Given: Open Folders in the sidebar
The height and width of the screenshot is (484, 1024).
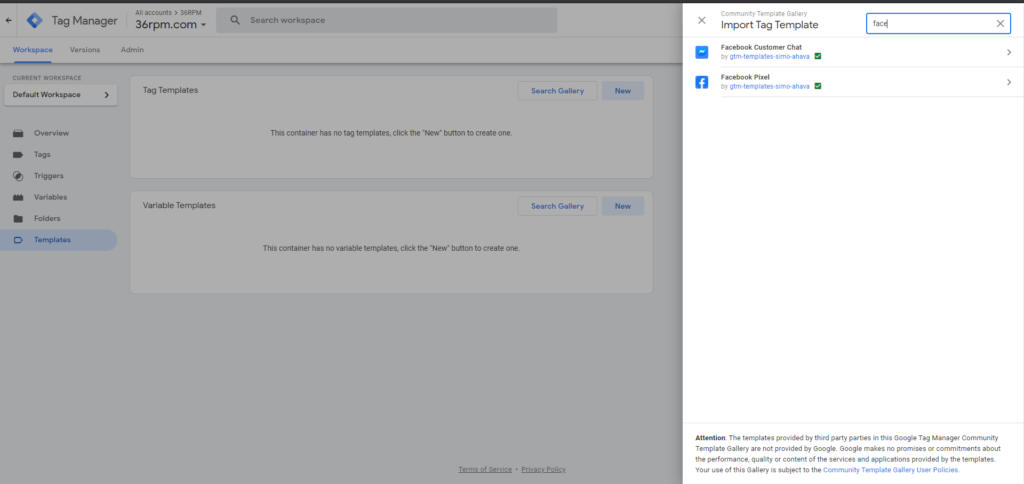Looking at the screenshot, I should [x=47, y=219].
